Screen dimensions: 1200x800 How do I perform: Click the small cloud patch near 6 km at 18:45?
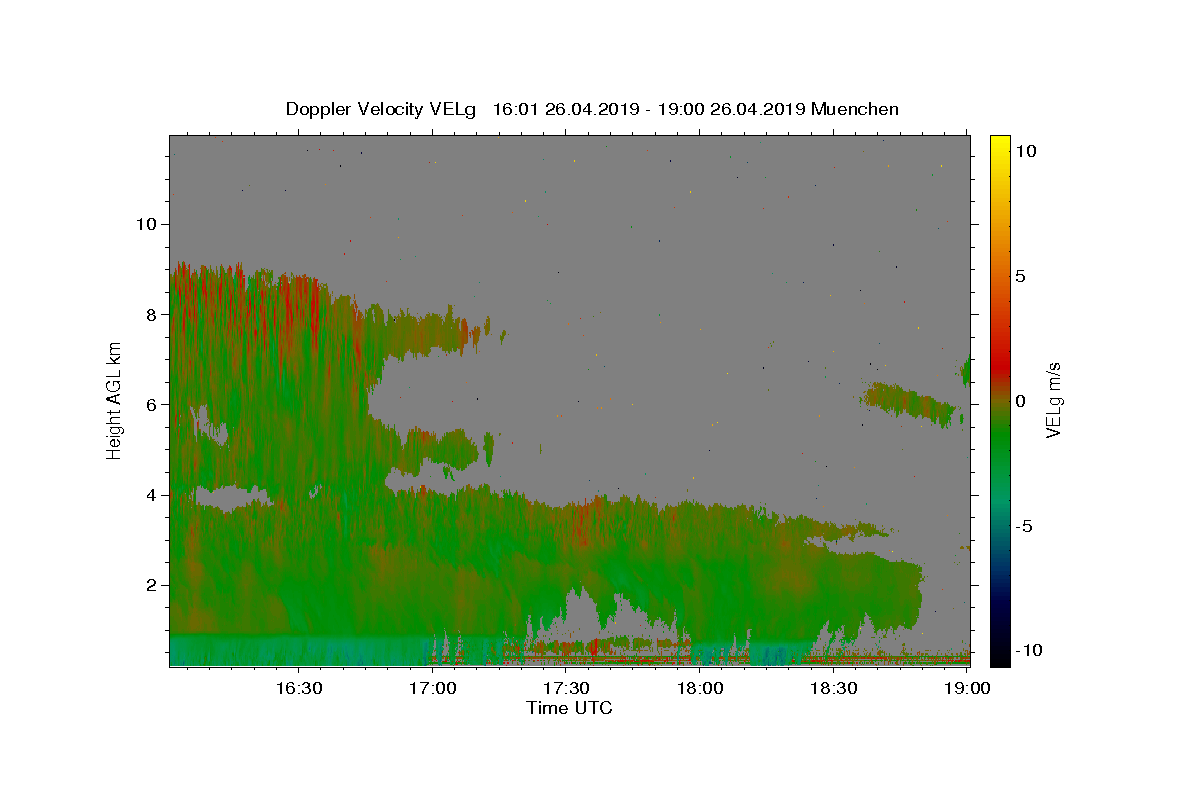(910, 402)
